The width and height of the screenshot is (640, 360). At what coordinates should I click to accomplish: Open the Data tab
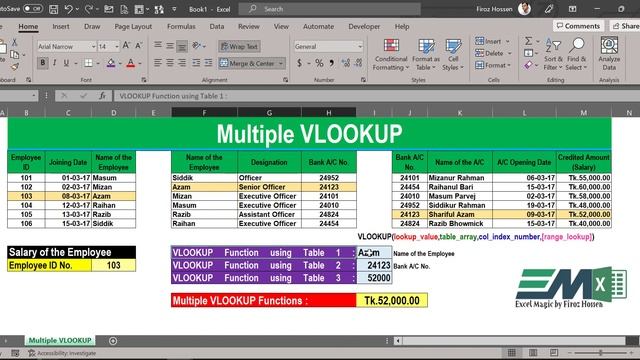(x=217, y=27)
